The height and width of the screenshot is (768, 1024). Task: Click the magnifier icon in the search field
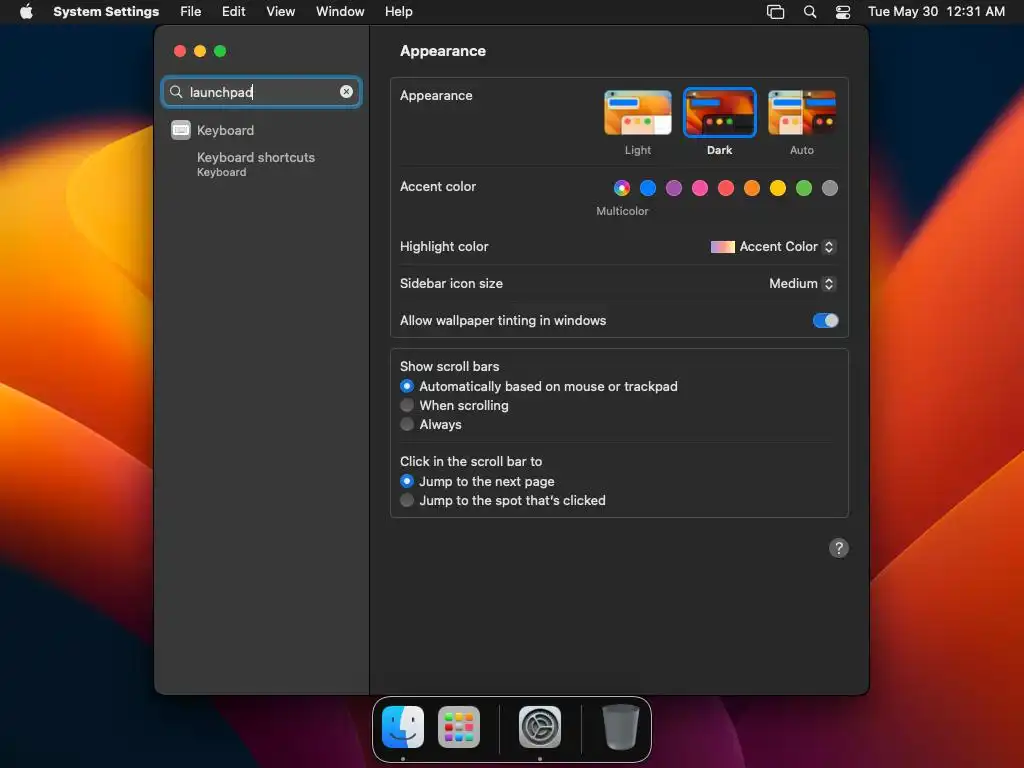click(x=176, y=91)
